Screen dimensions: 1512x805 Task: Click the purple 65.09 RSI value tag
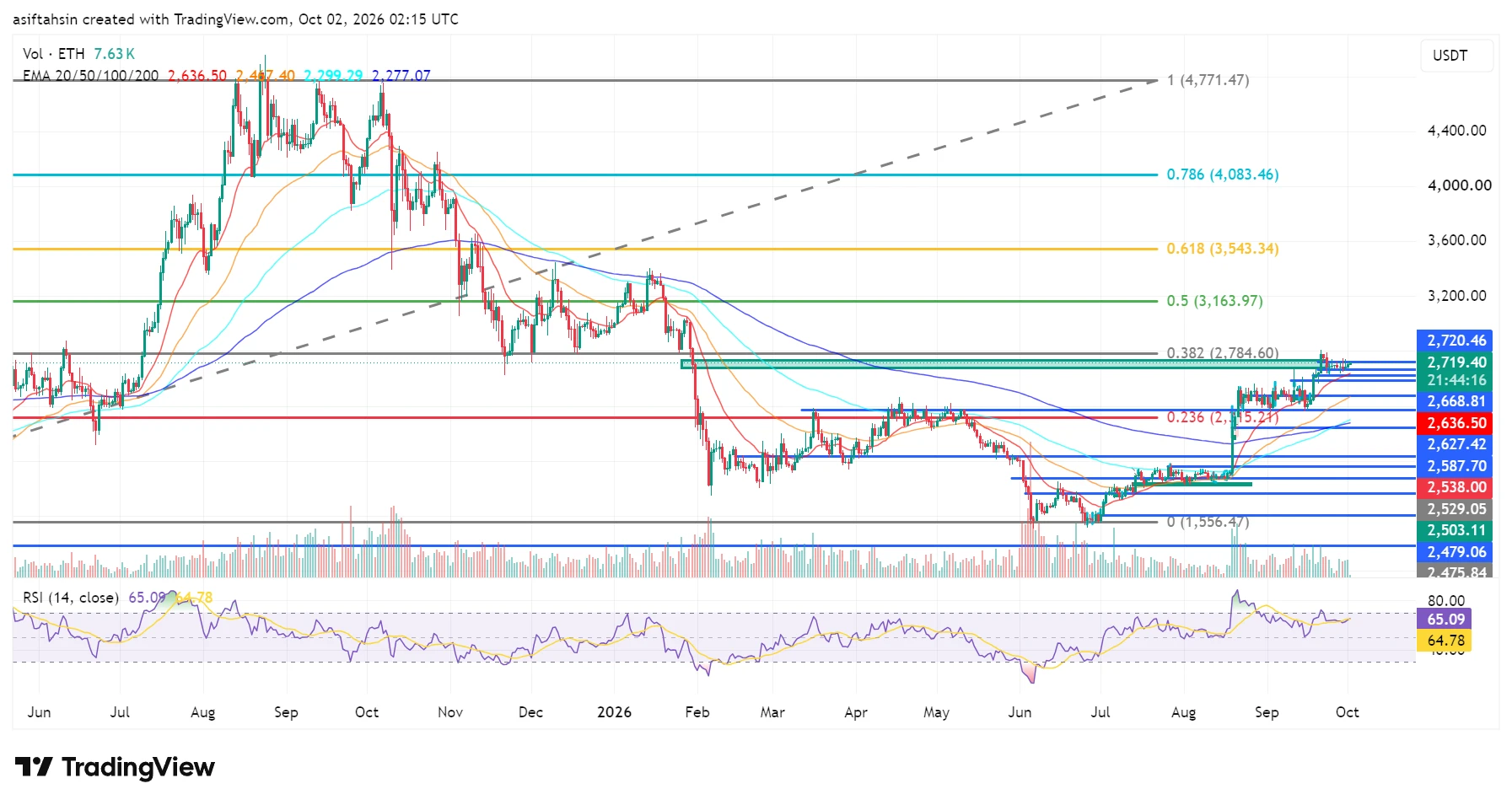[x=1445, y=619]
